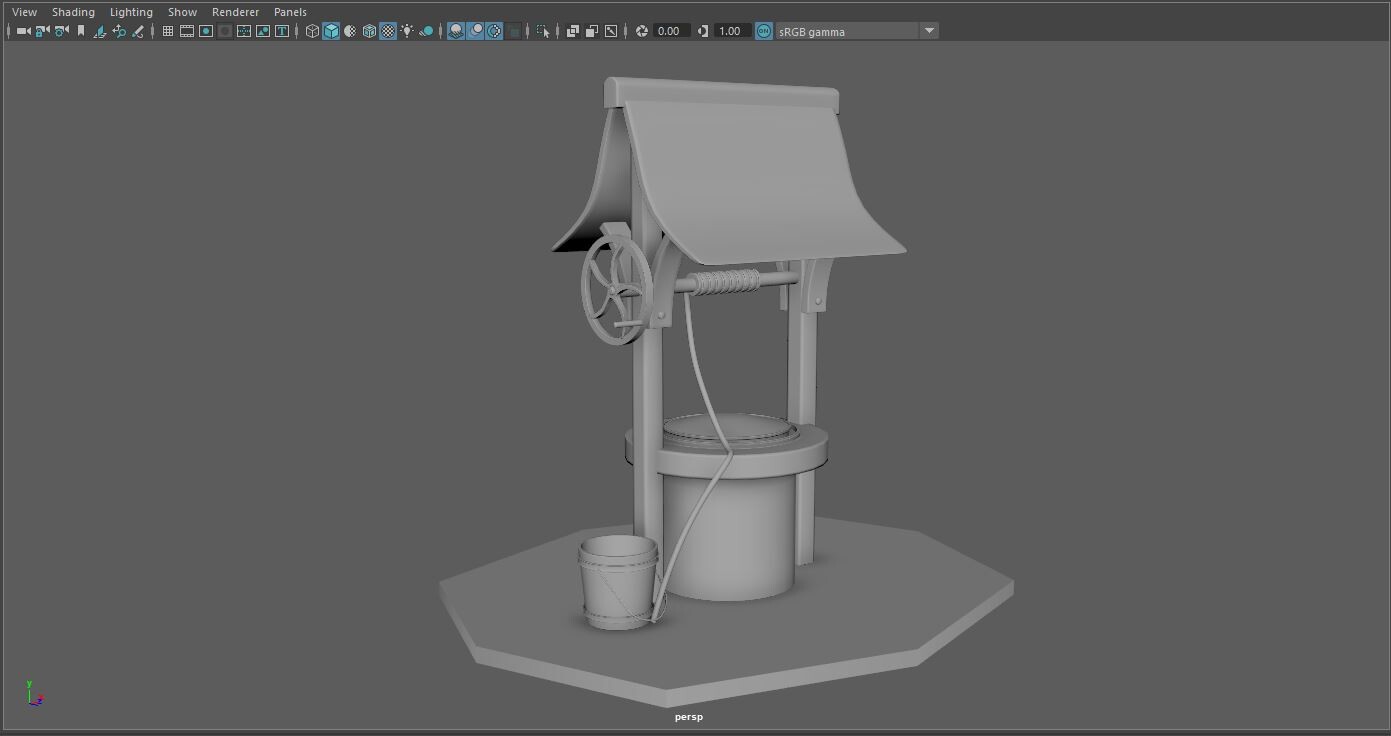Show the Resolution Gate
Viewport: 1391px width, 736px height.
coord(205,31)
